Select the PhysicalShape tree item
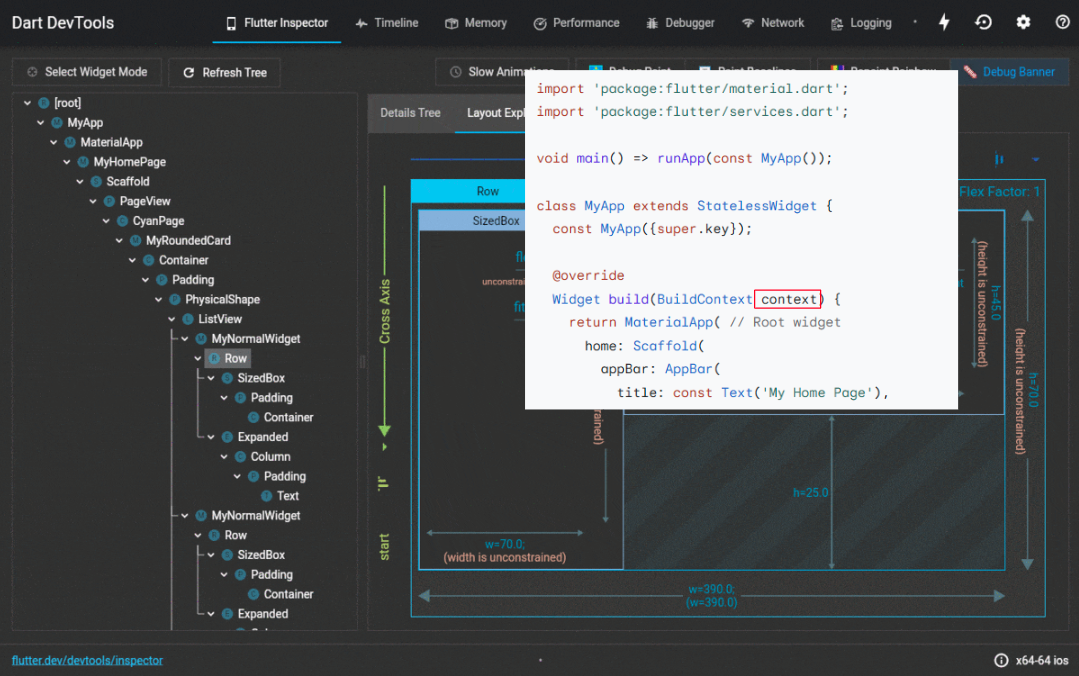 (x=222, y=299)
